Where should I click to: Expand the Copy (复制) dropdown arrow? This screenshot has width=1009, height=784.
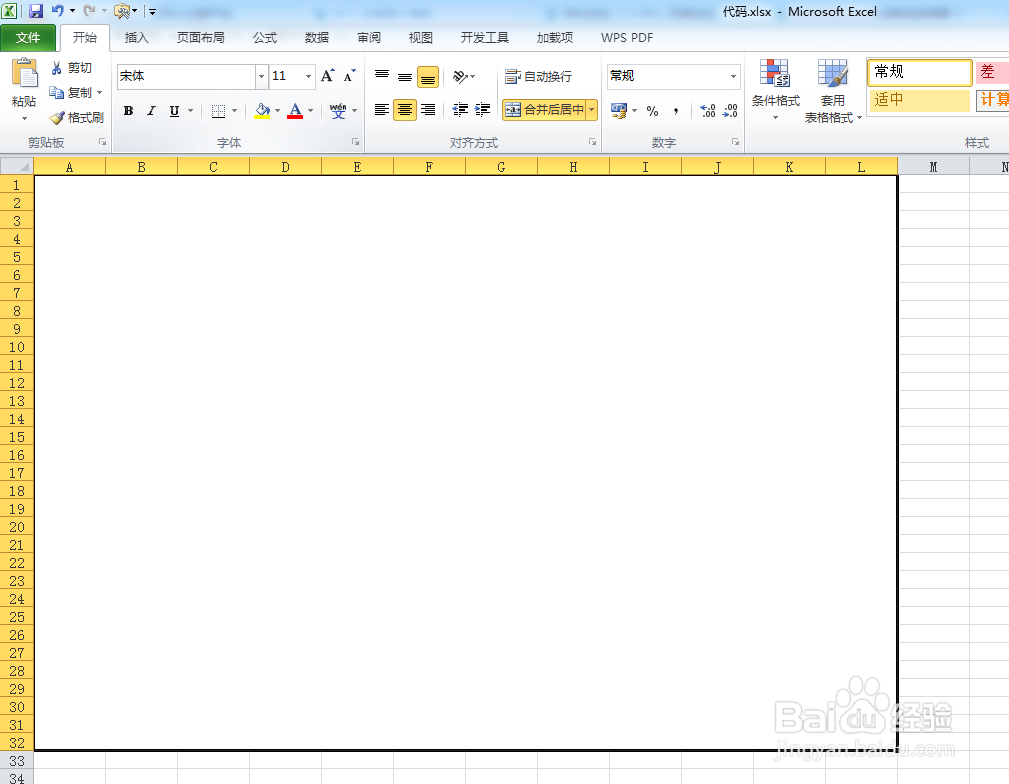pos(100,93)
